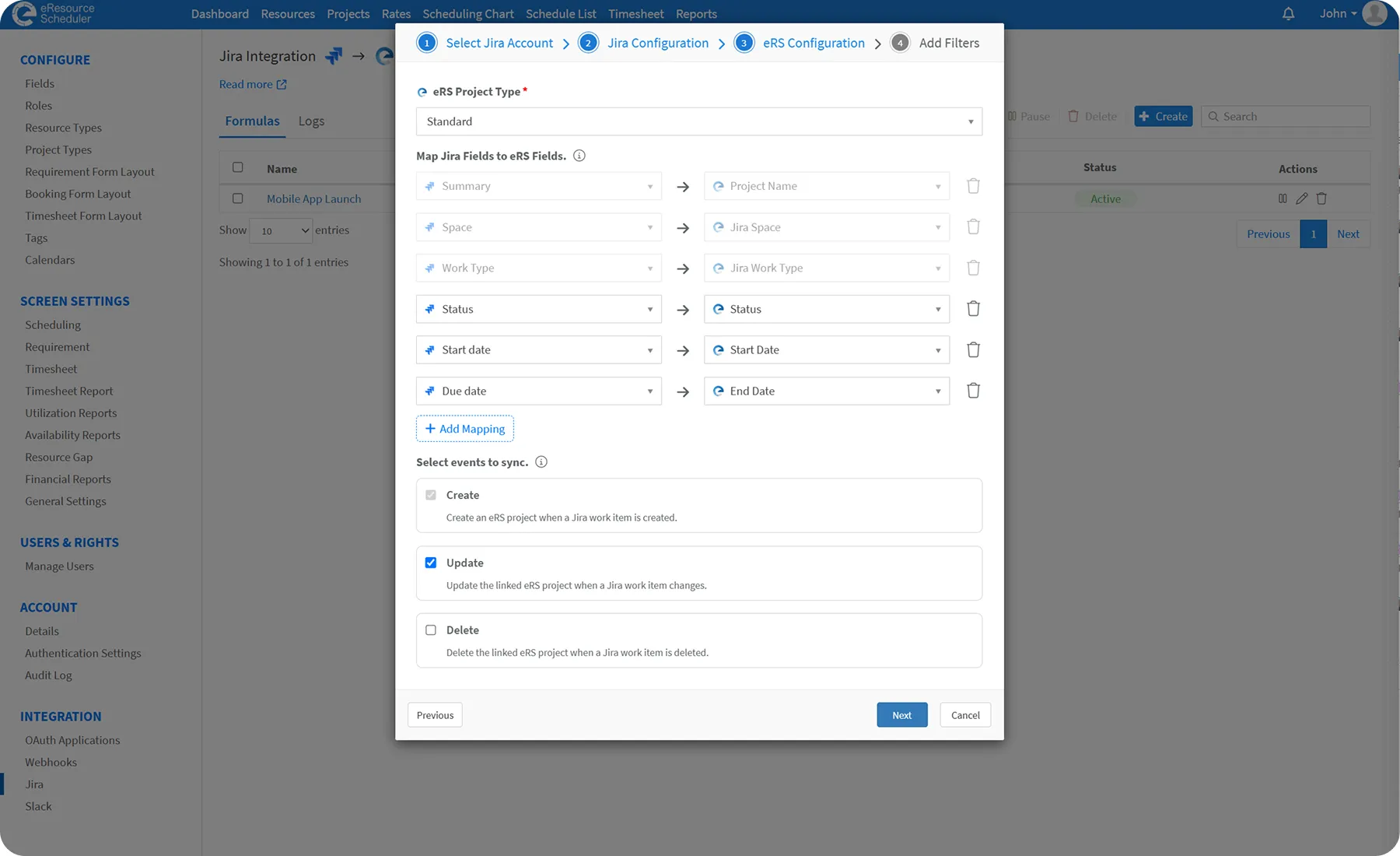The width and height of the screenshot is (1400, 856).
Task: Click the eResource Scheduler logo
Action: point(53,14)
